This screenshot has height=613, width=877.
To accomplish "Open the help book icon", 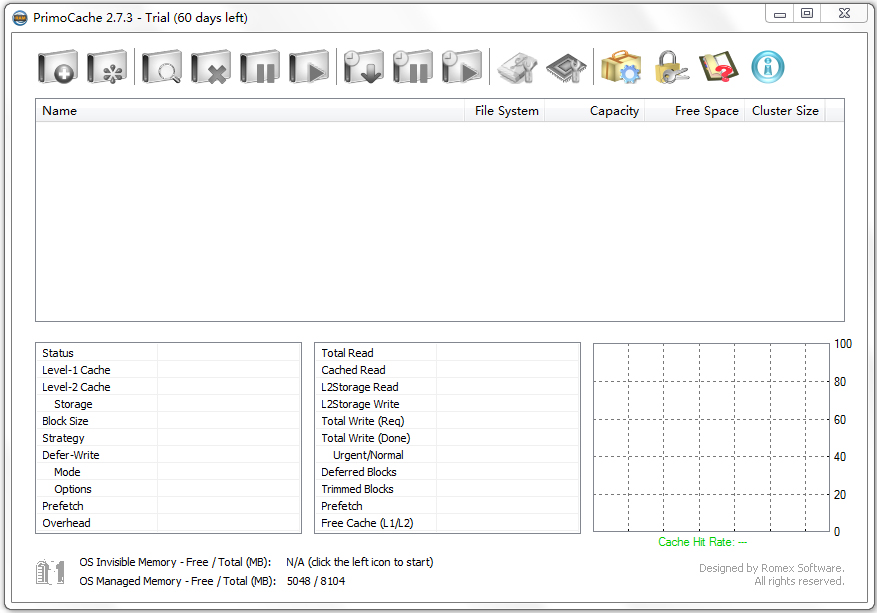I will click(718, 68).
